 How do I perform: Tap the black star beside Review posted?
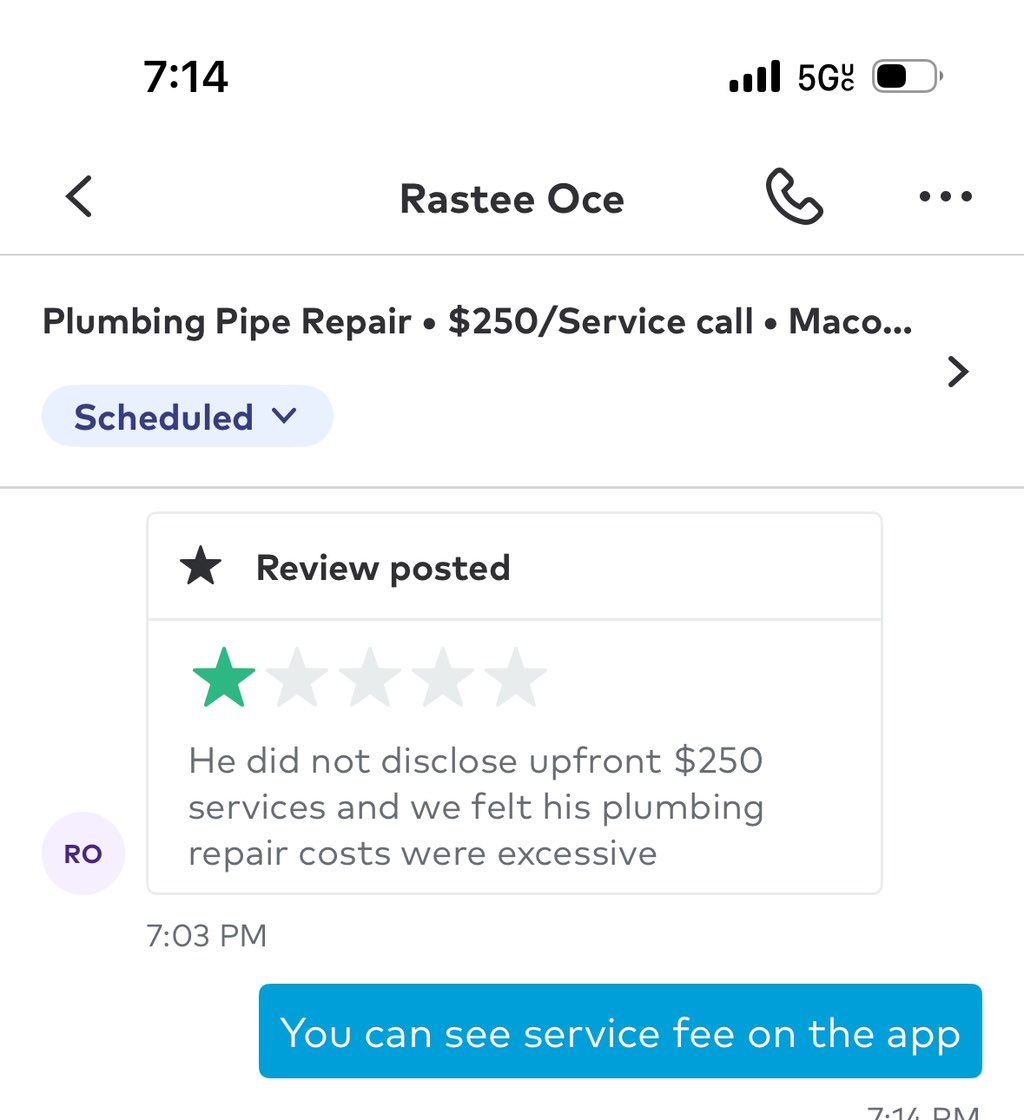tap(201, 566)
